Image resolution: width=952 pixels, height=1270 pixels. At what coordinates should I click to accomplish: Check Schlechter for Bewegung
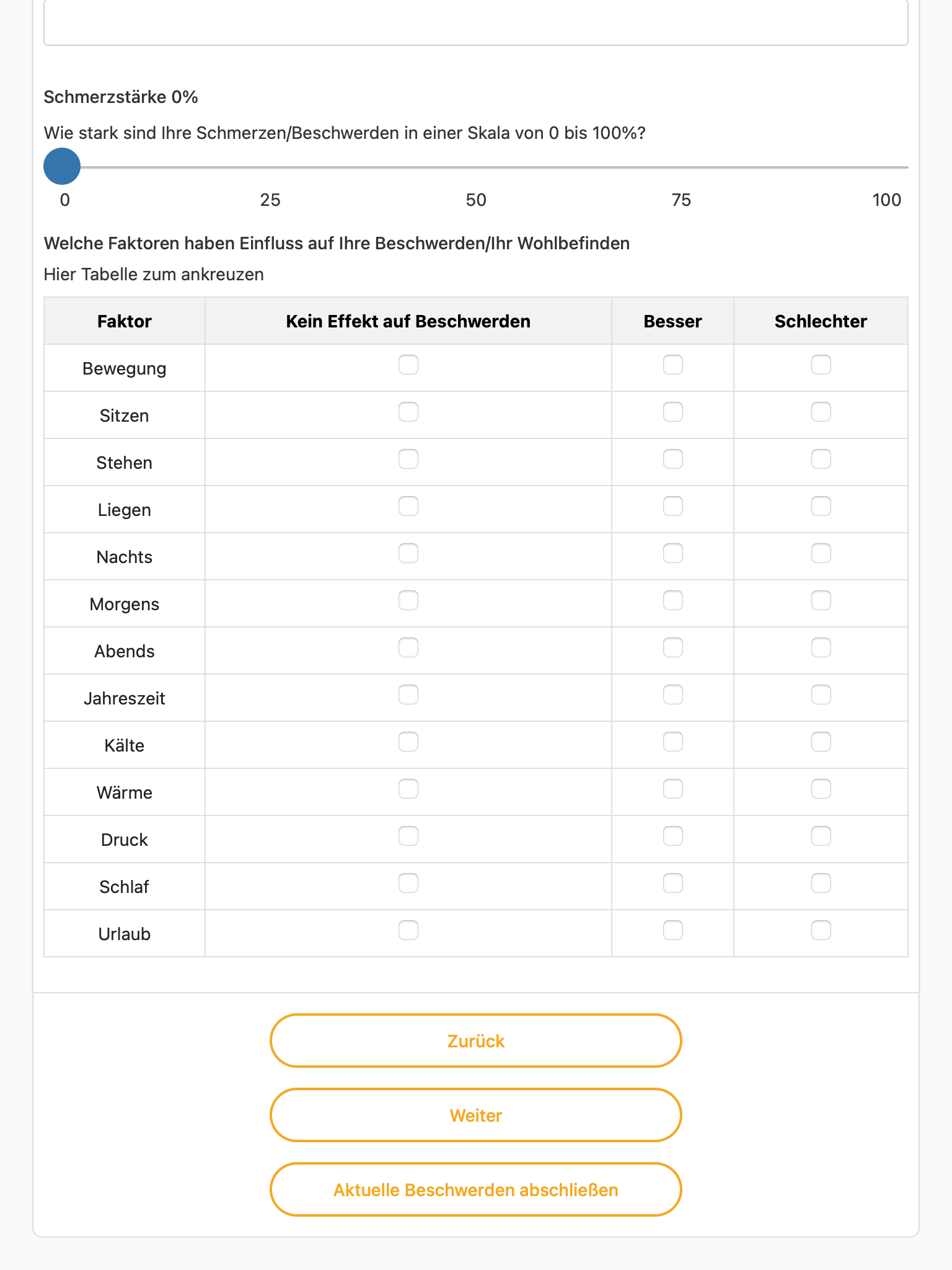click(821, 365)
